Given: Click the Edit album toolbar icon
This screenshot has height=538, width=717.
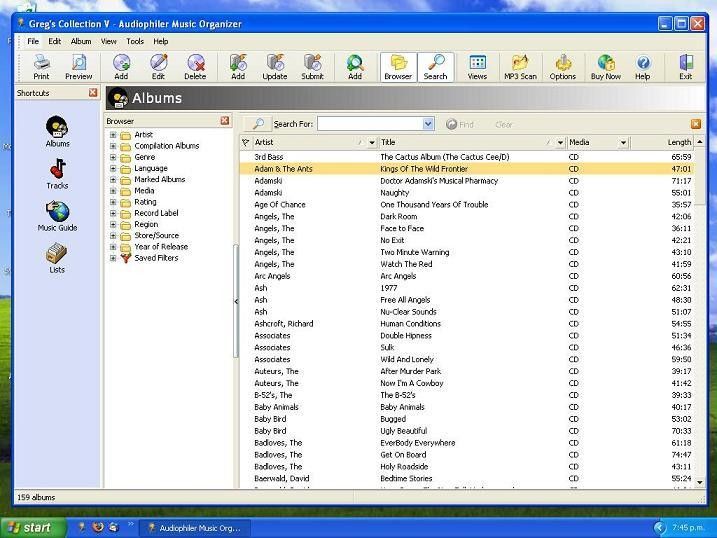Looking at the screenshot, I should click(158, 67).
